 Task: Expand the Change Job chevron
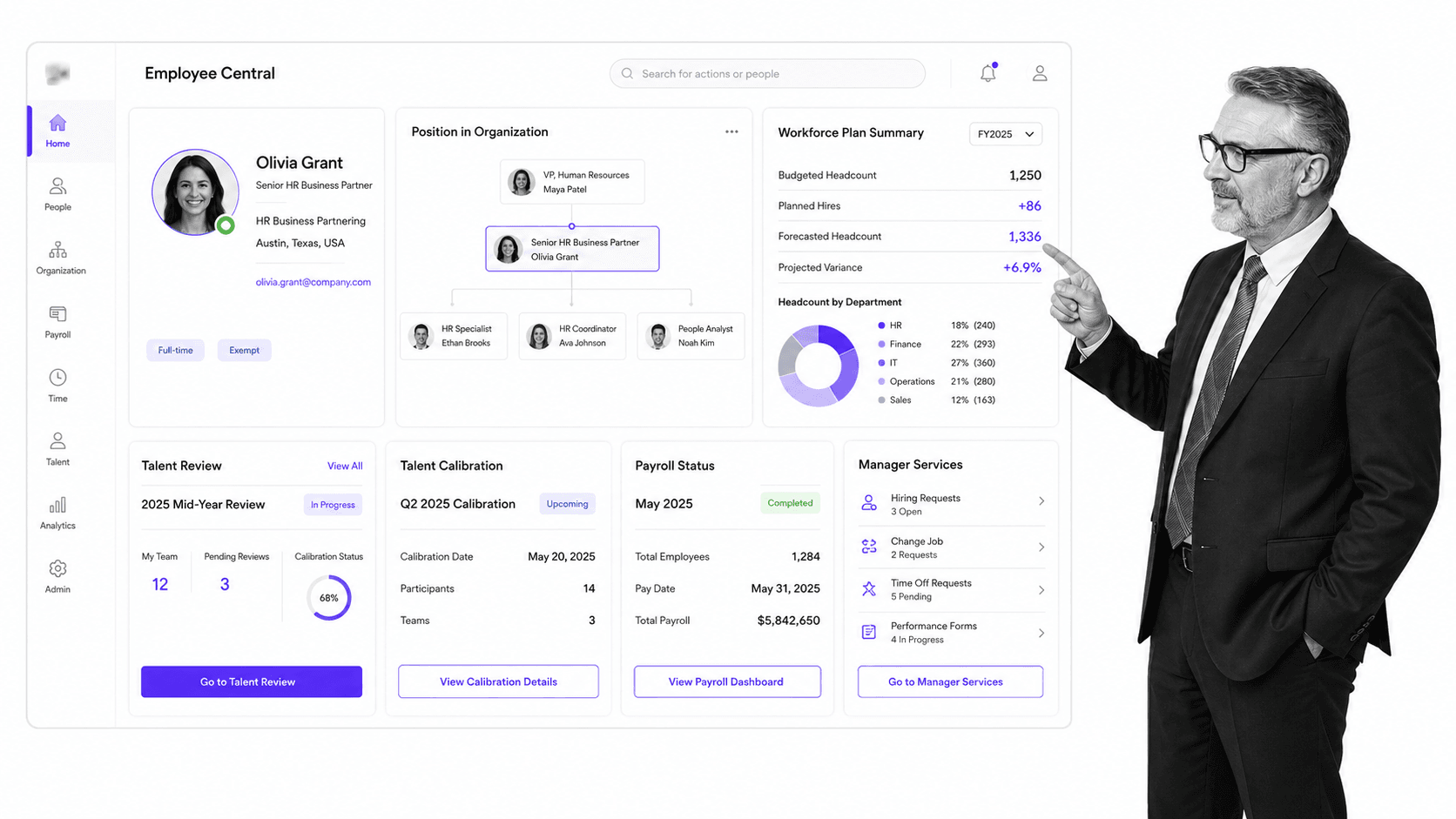(x=1041, y=547)
